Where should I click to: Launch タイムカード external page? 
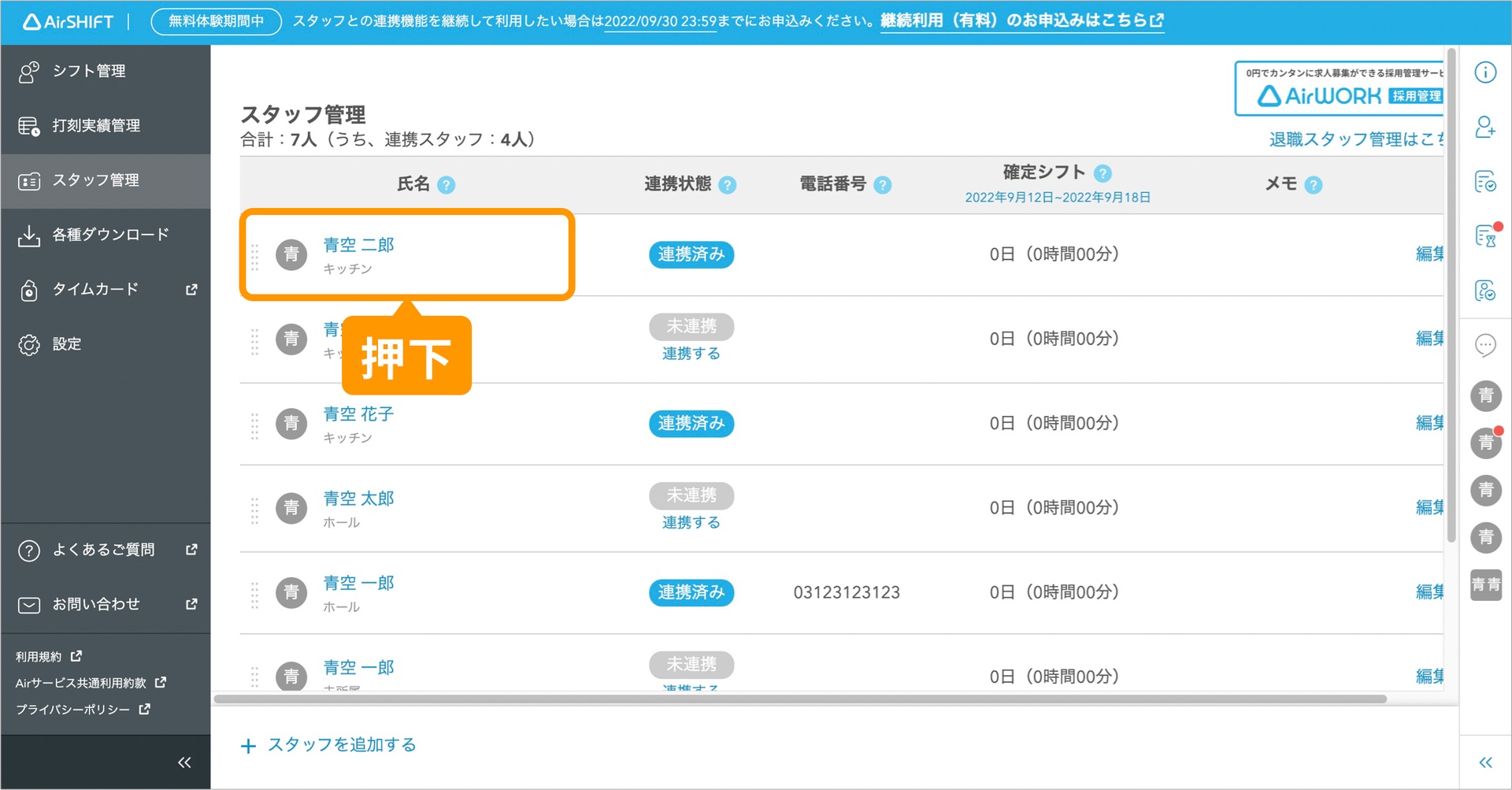click(94, 290)
